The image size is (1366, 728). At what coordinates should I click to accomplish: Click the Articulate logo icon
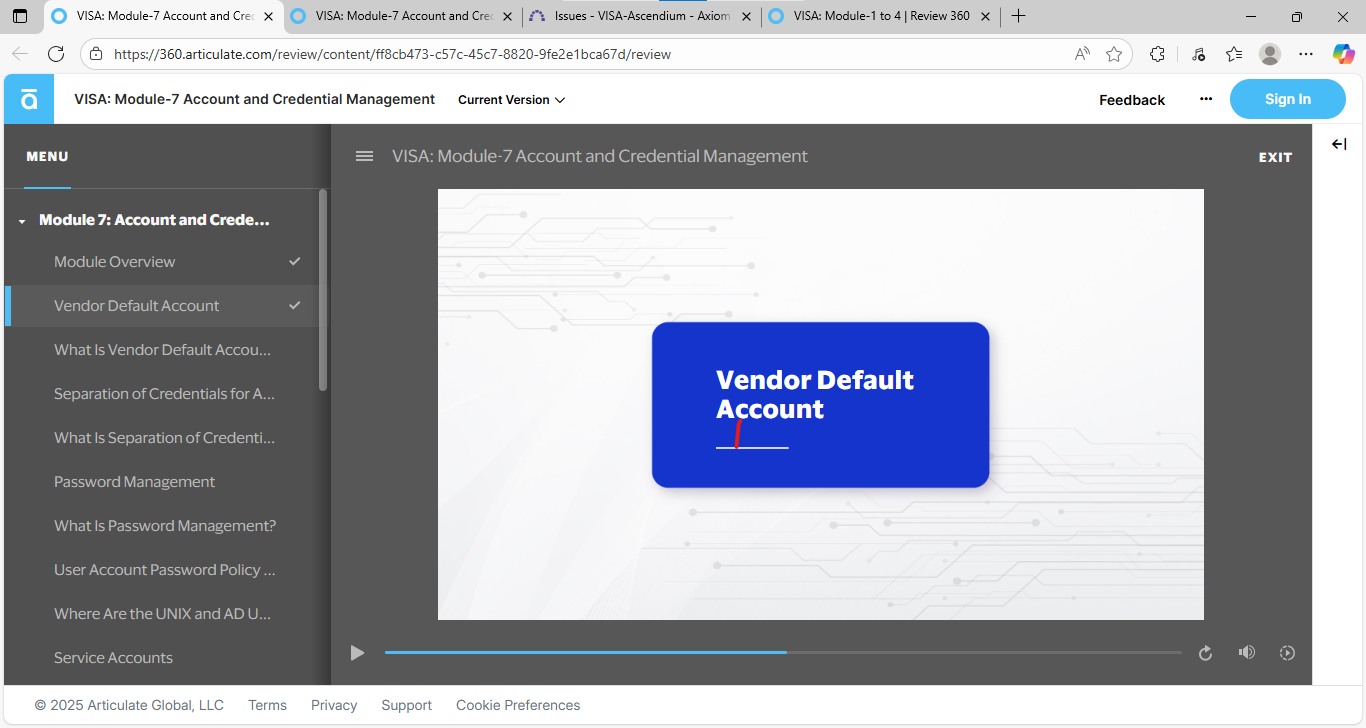tap(29, 99)
